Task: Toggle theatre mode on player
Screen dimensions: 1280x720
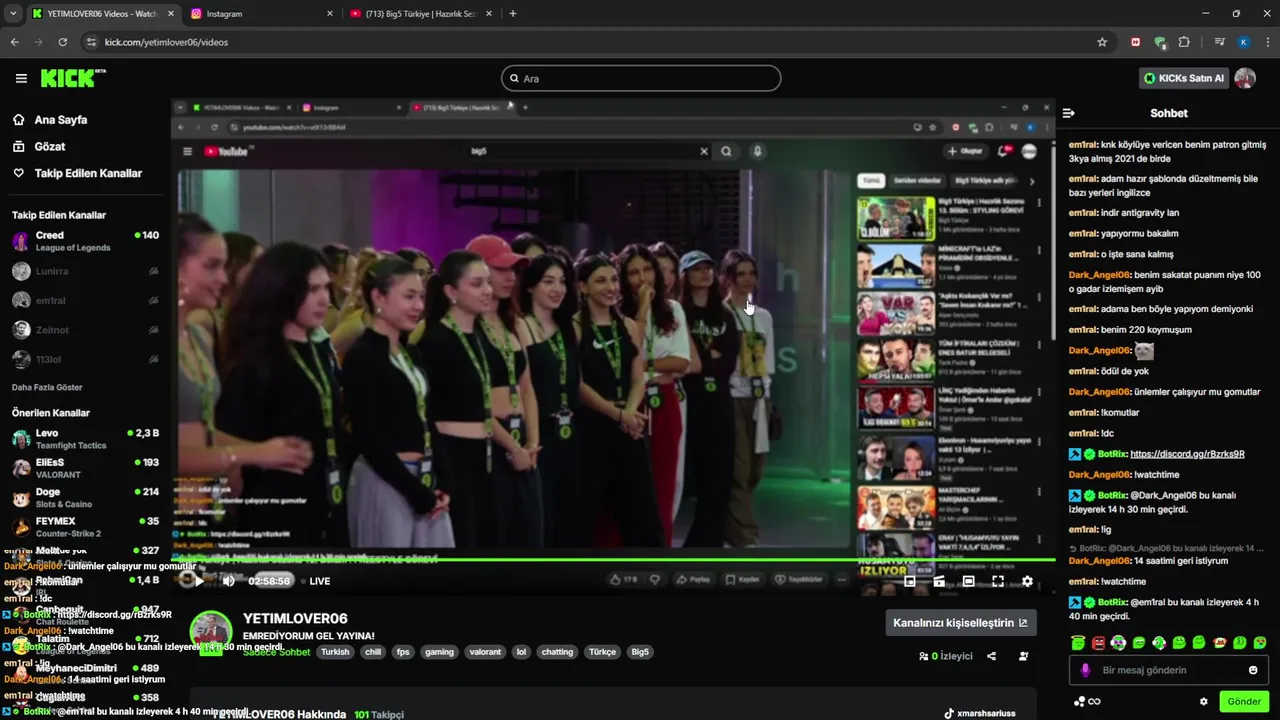Action: coord(968,581)
